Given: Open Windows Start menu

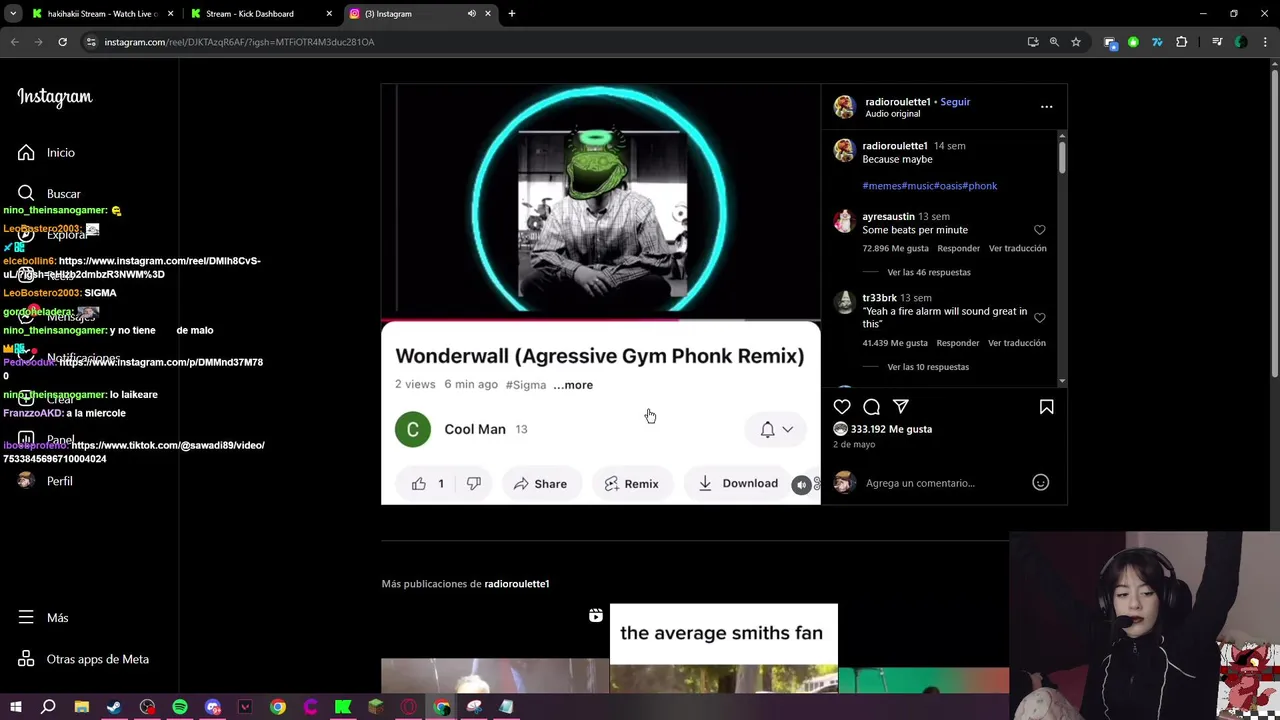Looking at the screenshot, I should 15,707.
